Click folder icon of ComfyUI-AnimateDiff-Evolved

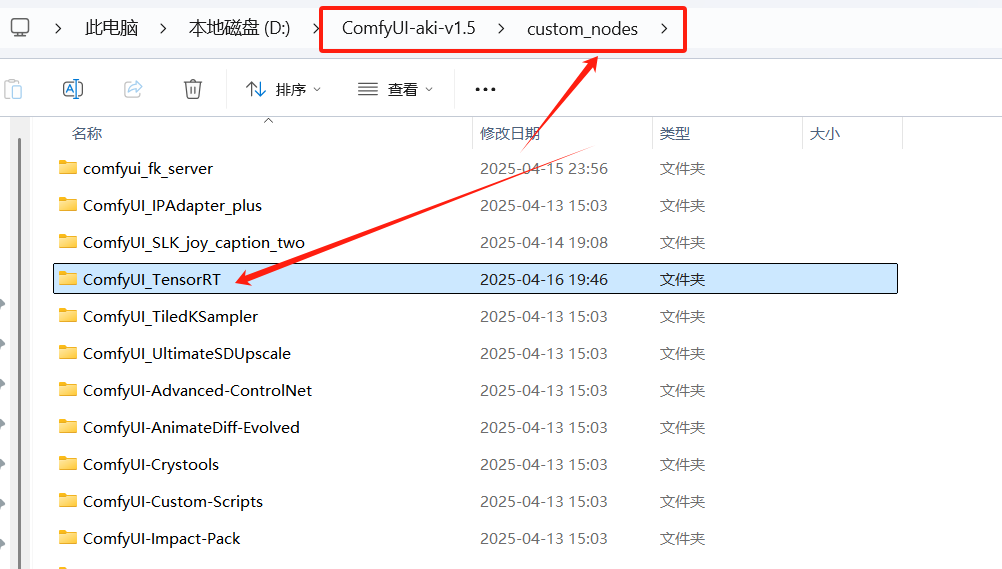click(68, 426)
